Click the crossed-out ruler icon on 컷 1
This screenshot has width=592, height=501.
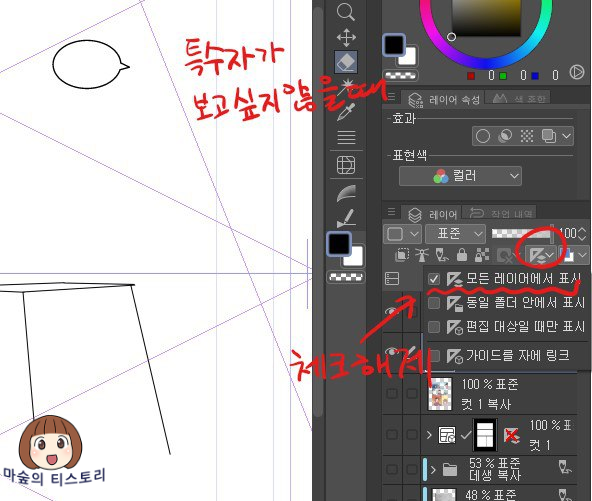click(511, 435)
